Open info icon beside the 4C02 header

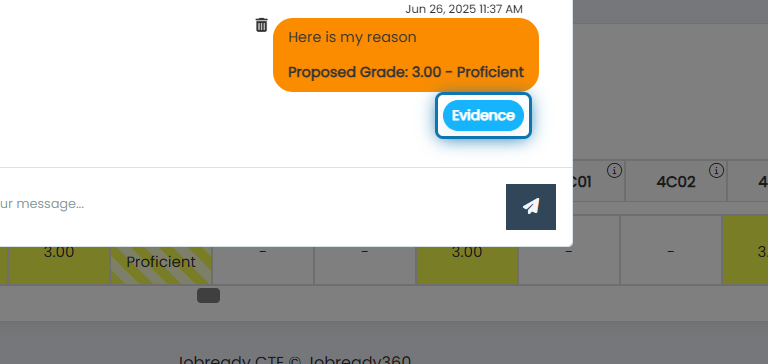tap(716, 170)
